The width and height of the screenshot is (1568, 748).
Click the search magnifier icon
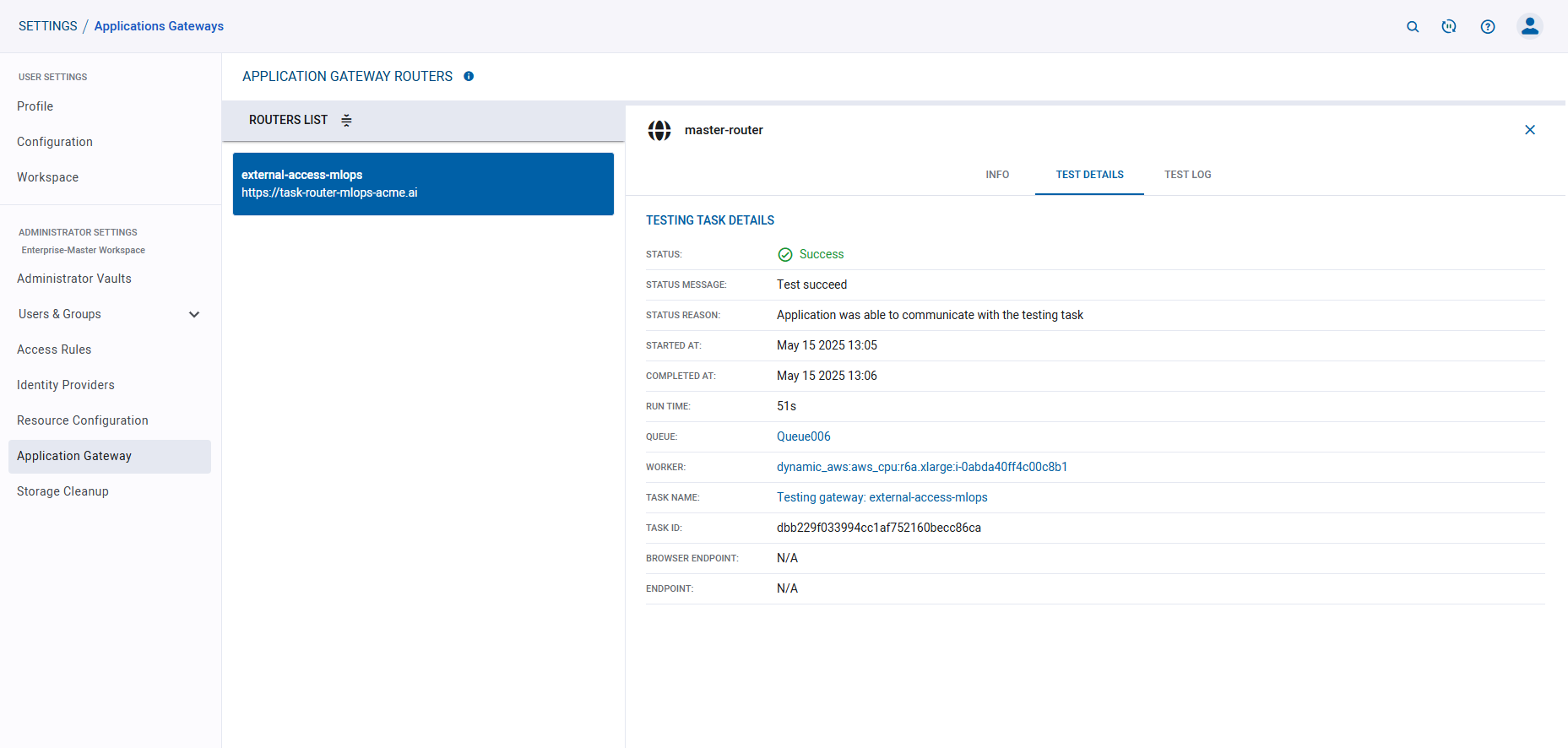pyautogui.click(x=1412, y=27)
